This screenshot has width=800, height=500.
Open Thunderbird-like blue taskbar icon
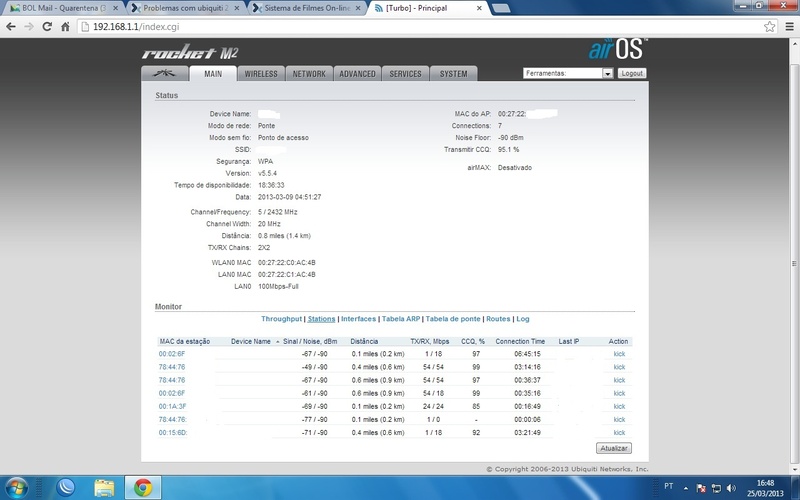[x=65, y=488]
